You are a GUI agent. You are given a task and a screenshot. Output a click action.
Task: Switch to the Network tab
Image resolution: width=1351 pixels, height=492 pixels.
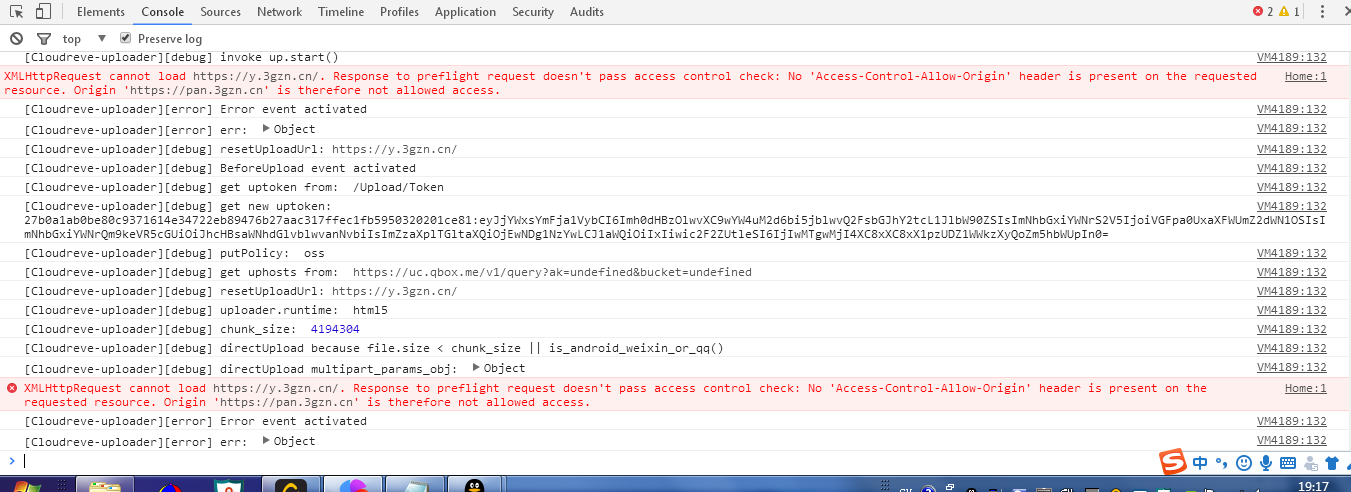click(x=279, y=12)
